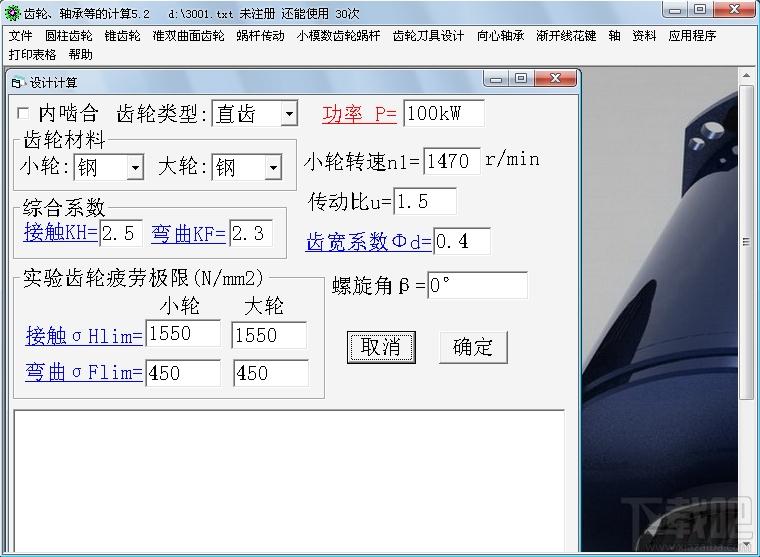
Task: Maximize the 设计计算 inner window
Action: click(521, 79)
